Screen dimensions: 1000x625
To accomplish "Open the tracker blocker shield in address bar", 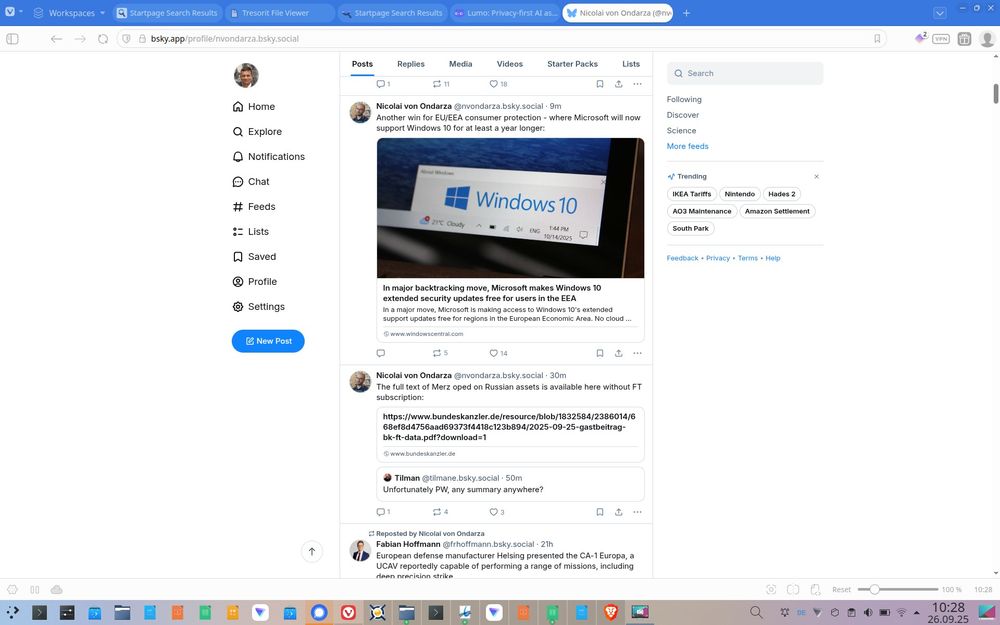I will 126,39.
